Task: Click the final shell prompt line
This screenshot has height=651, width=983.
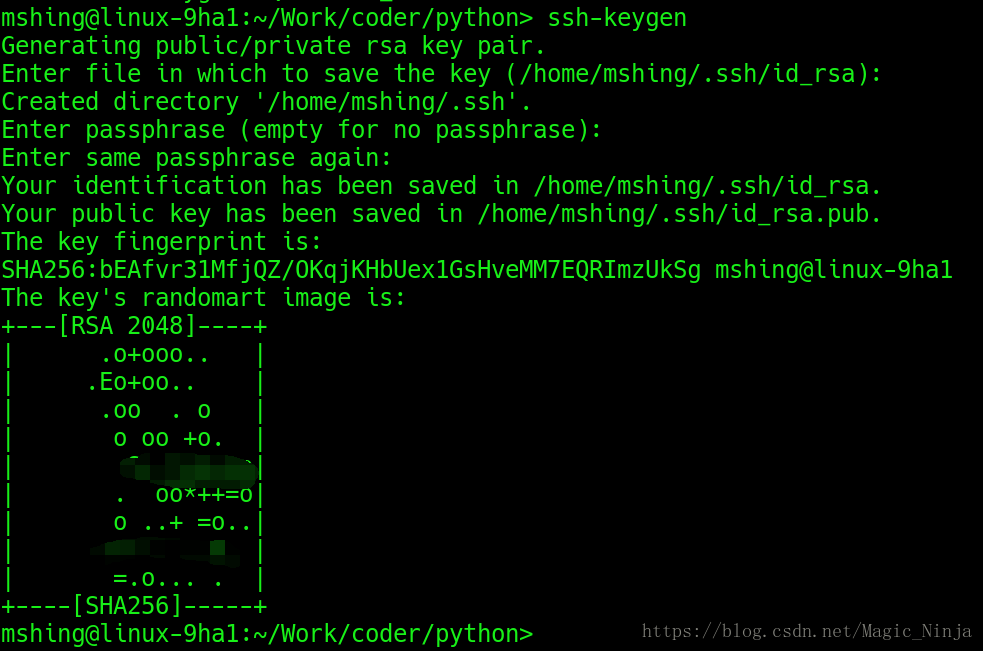Action: 267,634
